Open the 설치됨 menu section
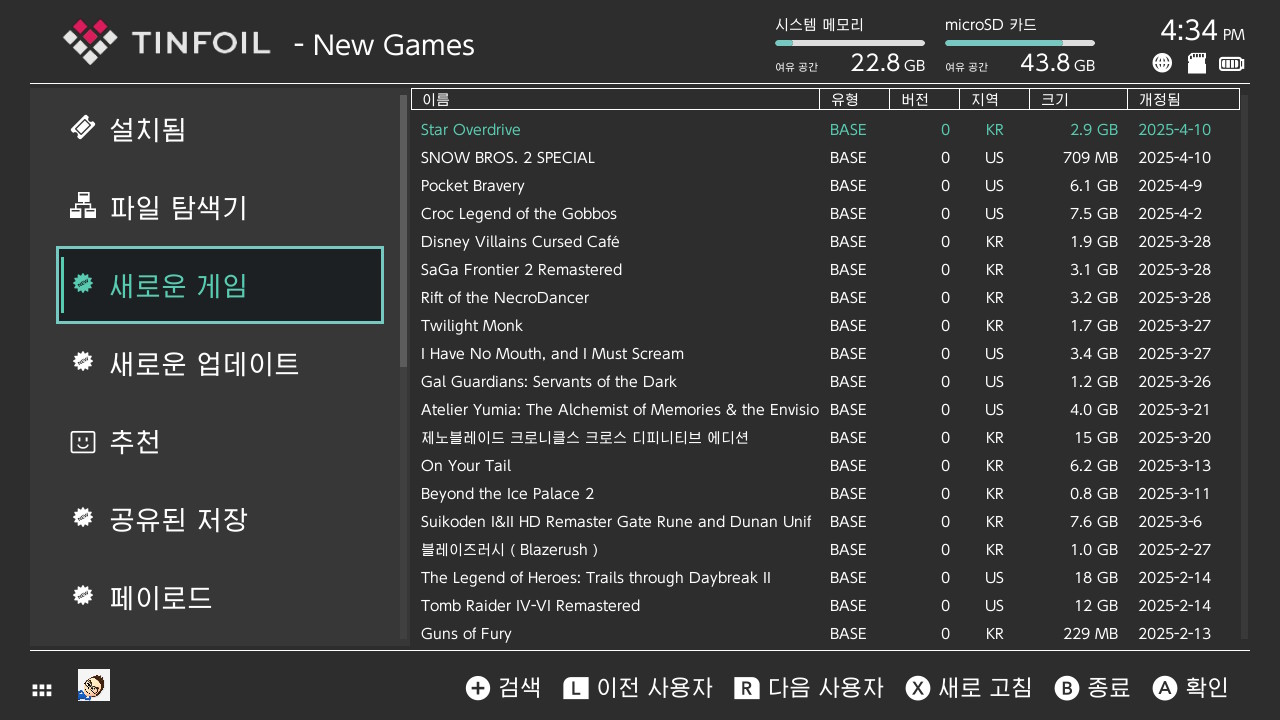This screenshot has width=1280, height=720. click(x=220, y=129)
